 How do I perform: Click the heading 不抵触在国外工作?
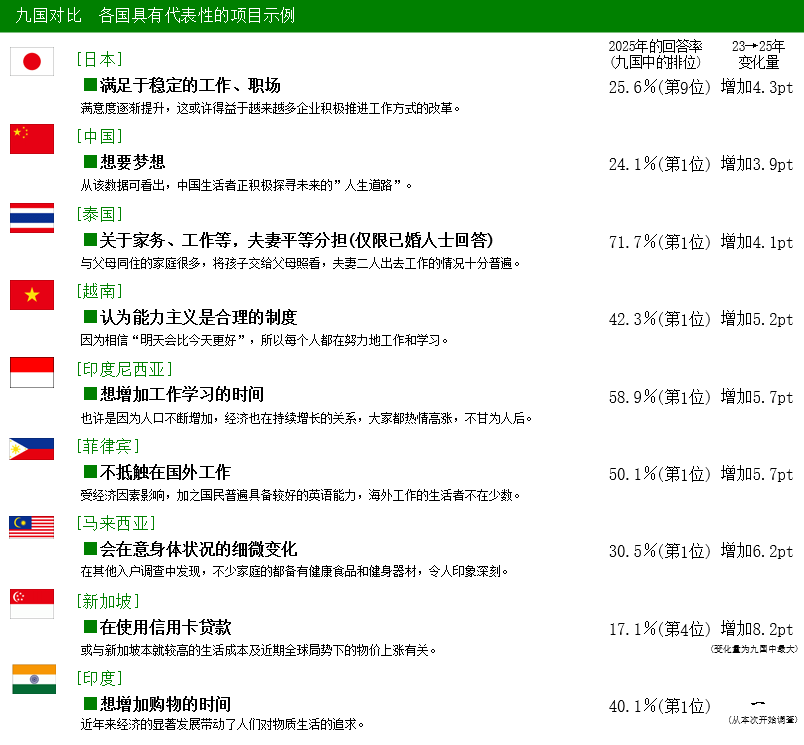[x=165, y=472]
